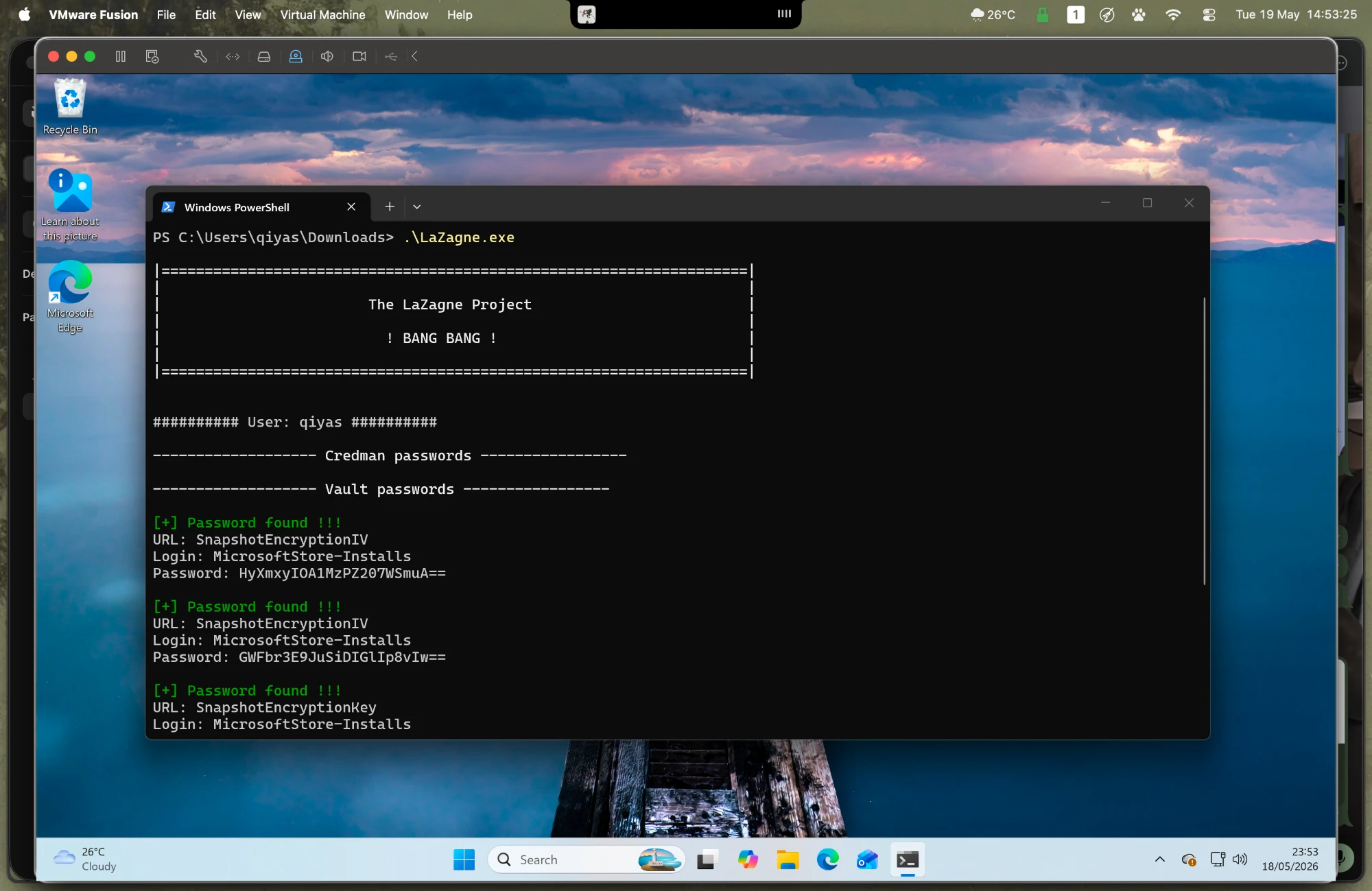
Task: Open Outlook from the taskbar
Action: 868,859
